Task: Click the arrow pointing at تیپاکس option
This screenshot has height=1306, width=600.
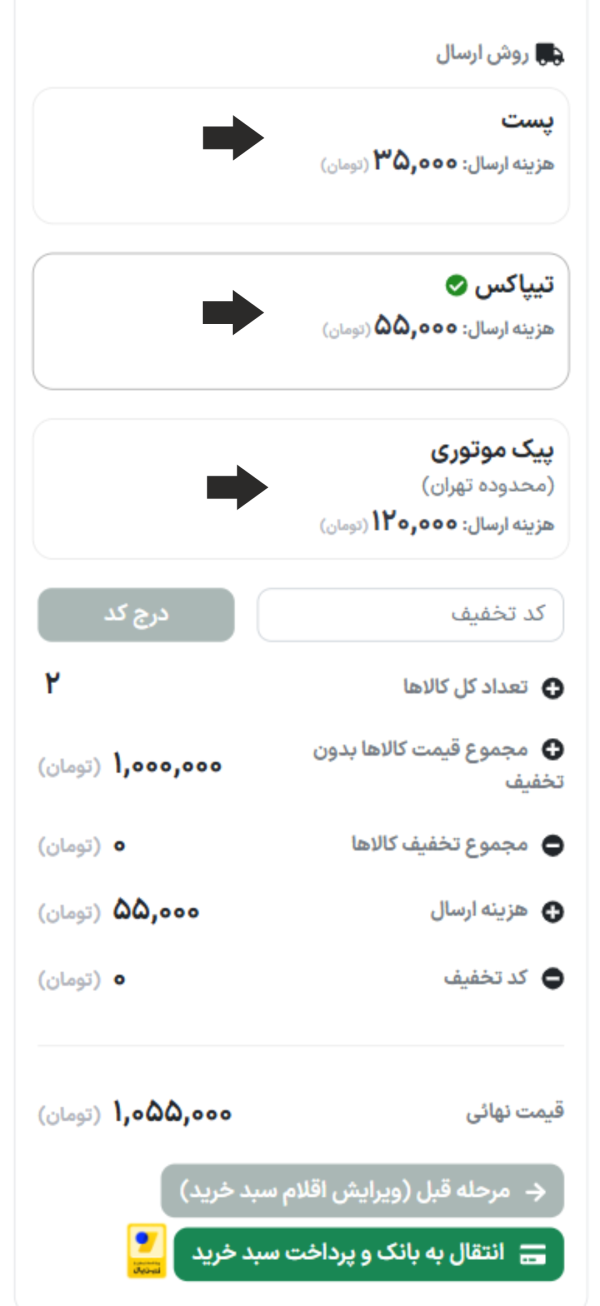Action: click(x=233, y=313)
